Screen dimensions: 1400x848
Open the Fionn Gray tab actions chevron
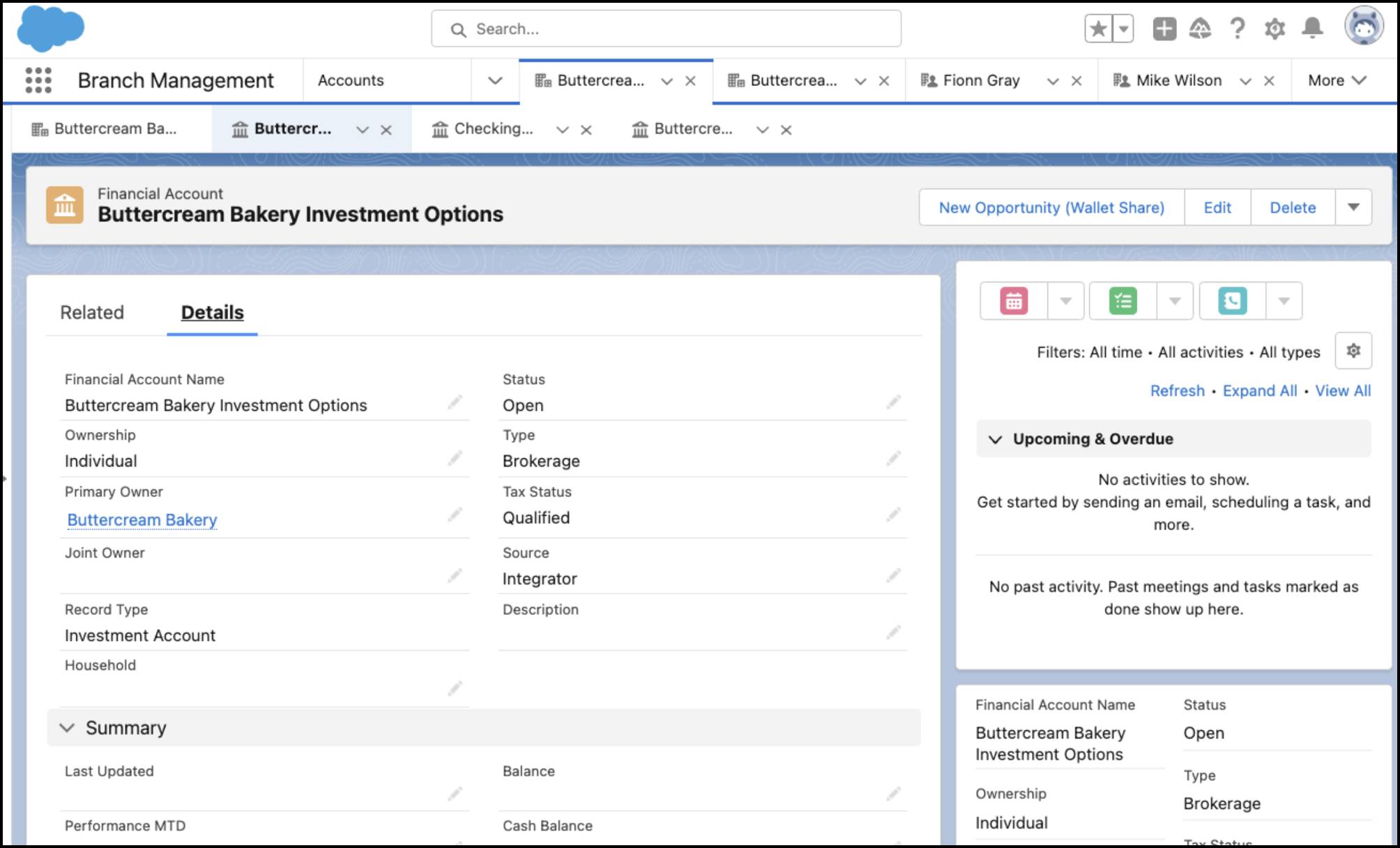coord(1053,81)
